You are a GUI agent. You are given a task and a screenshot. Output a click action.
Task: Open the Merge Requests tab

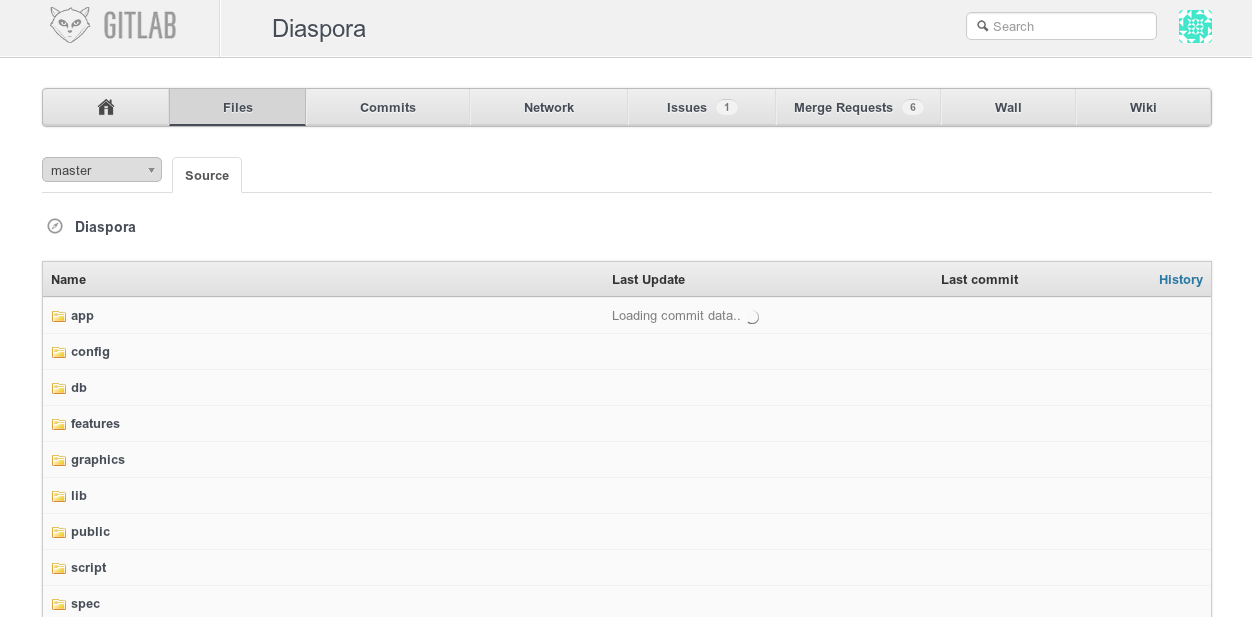coord(858,107)
